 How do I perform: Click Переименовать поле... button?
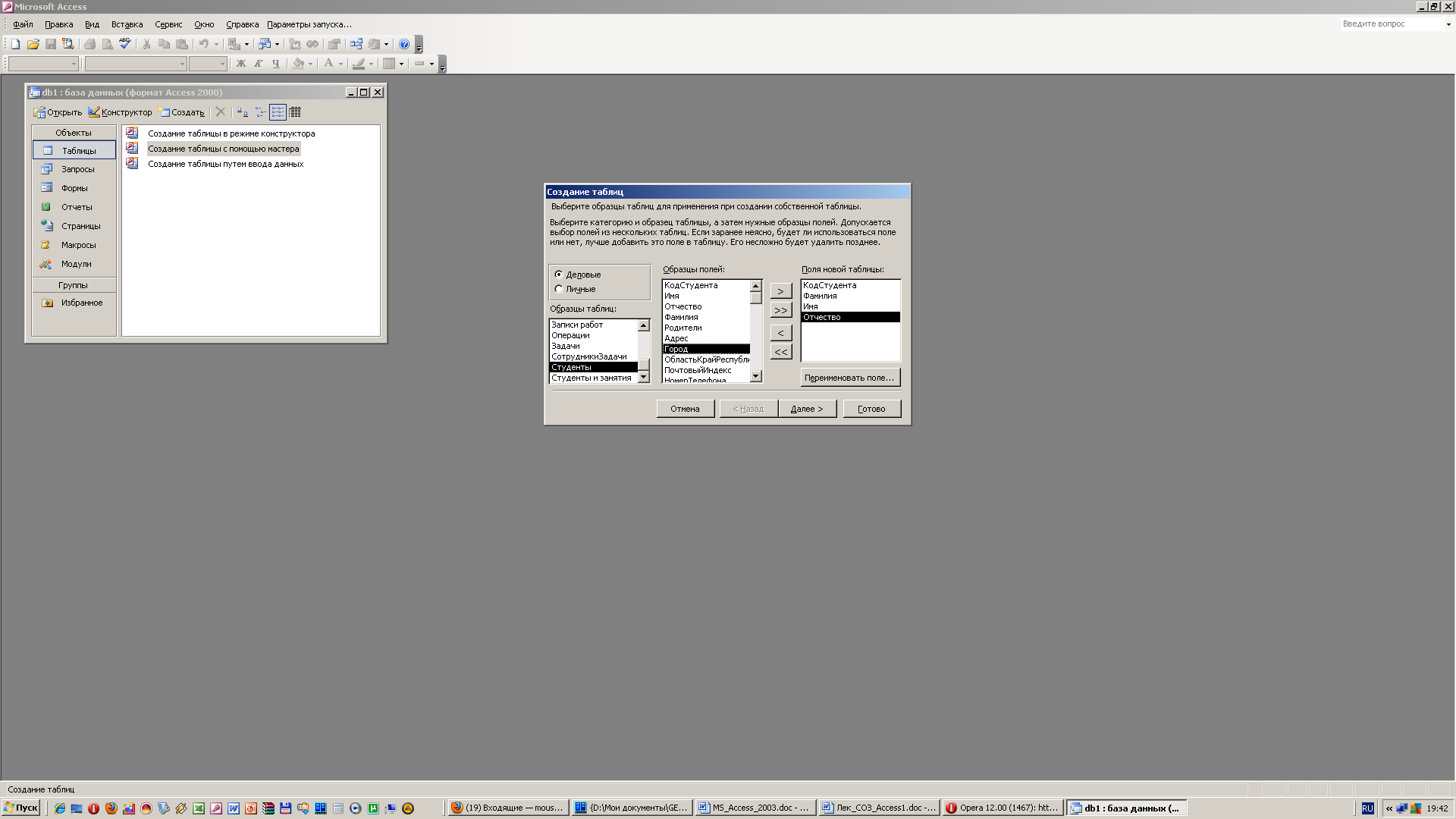tap(850, 378)
